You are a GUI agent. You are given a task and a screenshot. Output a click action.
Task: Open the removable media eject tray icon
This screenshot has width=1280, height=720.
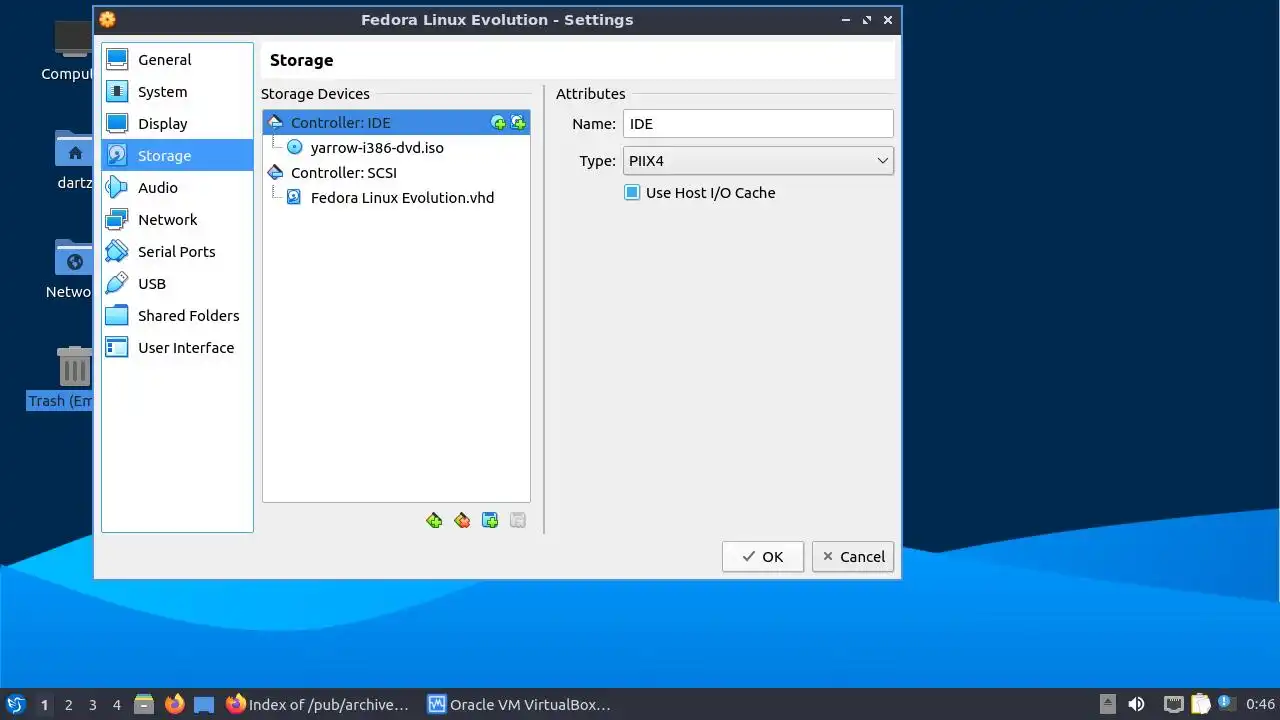pyautogui.click(x=1107, y=705)
